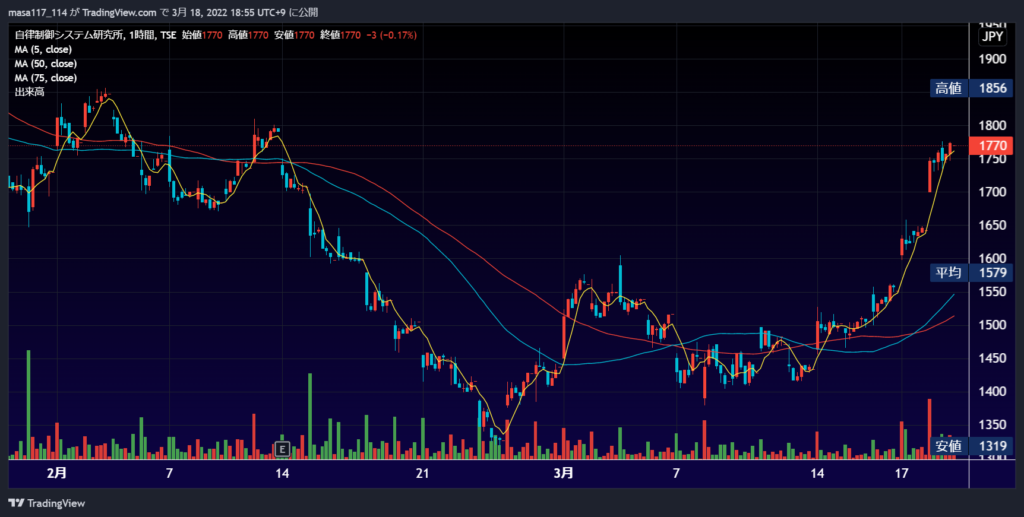1024x517 pixels.
Task: Click the 平均 1579 price label
Action: click(x=972, y=272)
